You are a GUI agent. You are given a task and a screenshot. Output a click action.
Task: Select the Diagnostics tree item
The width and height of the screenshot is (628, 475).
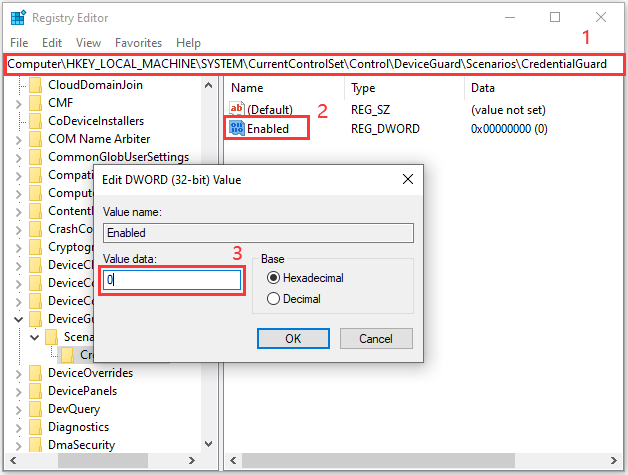pyautogui.click(x=78, y=427)
